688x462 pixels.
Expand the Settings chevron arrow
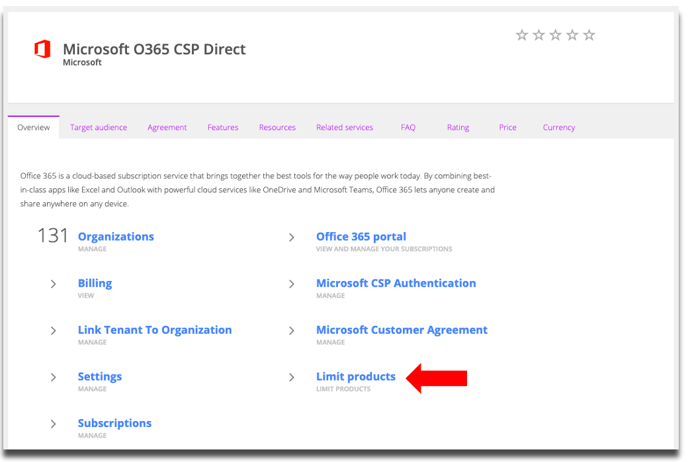(53, 377)
